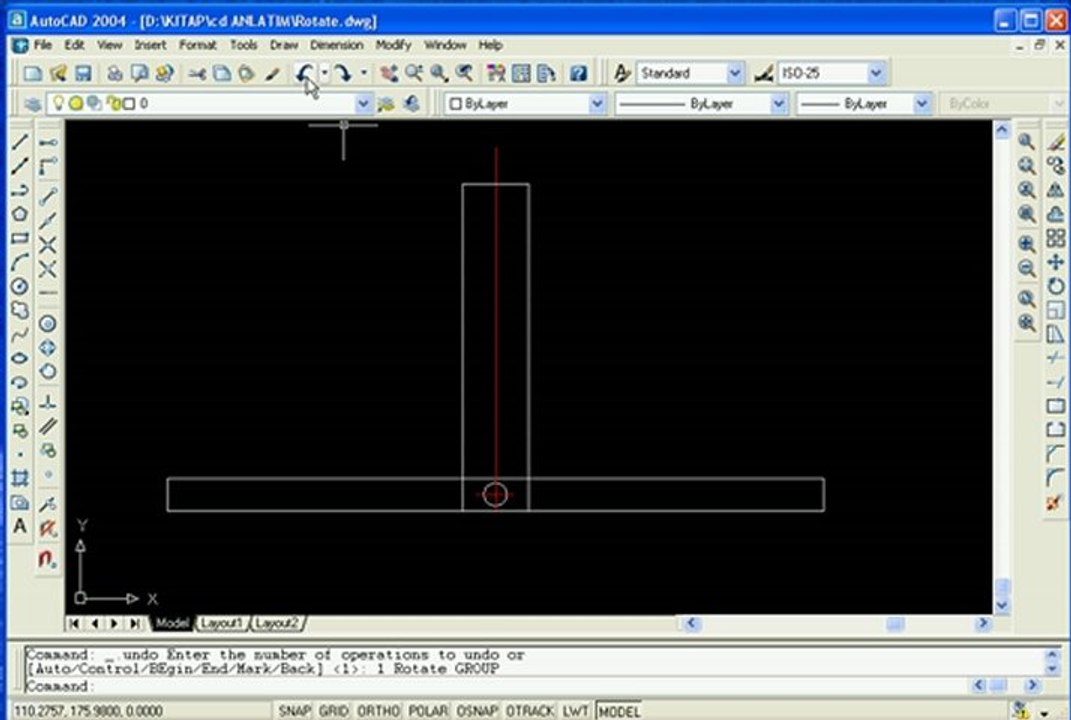Click the Object Snap magnet icon
The height and width of the screenshot is (720, 1071).
click(47, 559)
